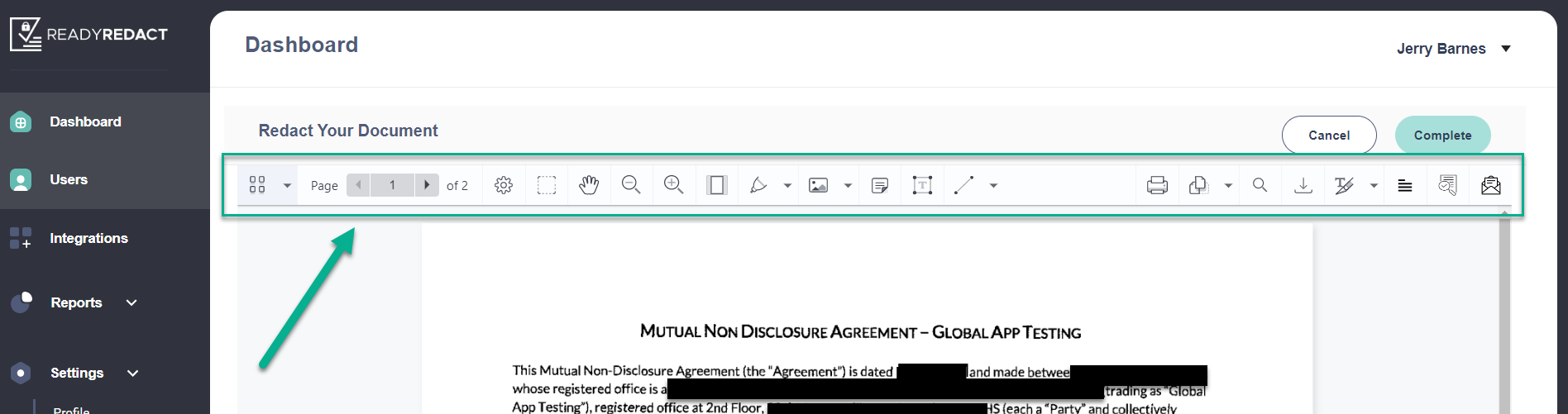Image resolution: width=1568 pixels, height=414 pixels.
Task: Go to the previous page arrow
Action: [x=358, y=185]
